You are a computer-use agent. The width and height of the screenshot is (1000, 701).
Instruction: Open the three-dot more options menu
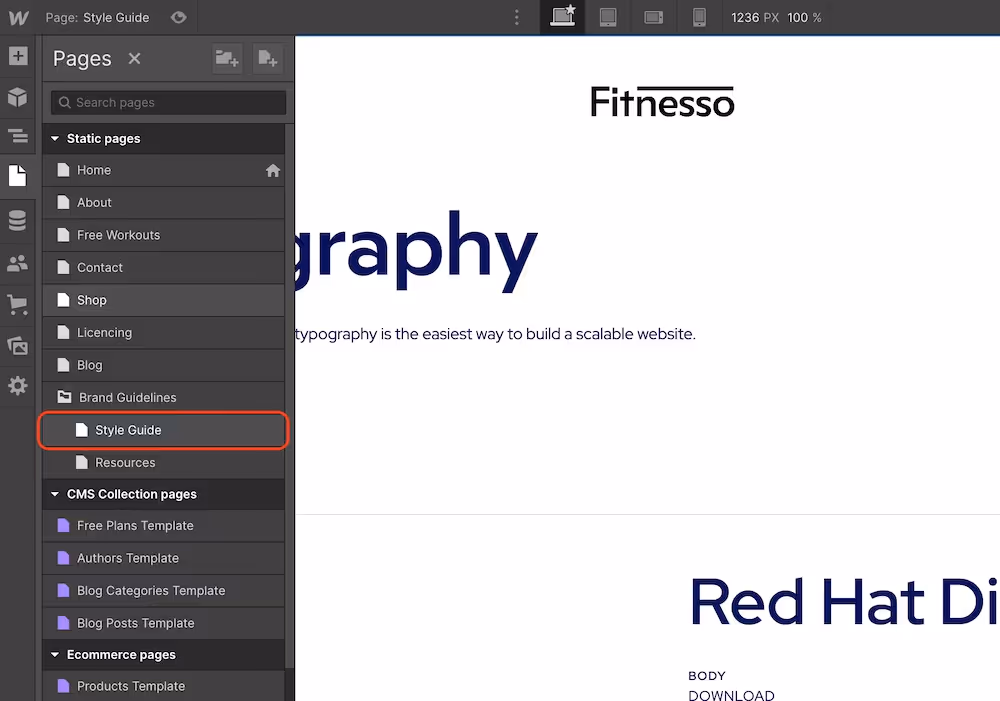517,17
